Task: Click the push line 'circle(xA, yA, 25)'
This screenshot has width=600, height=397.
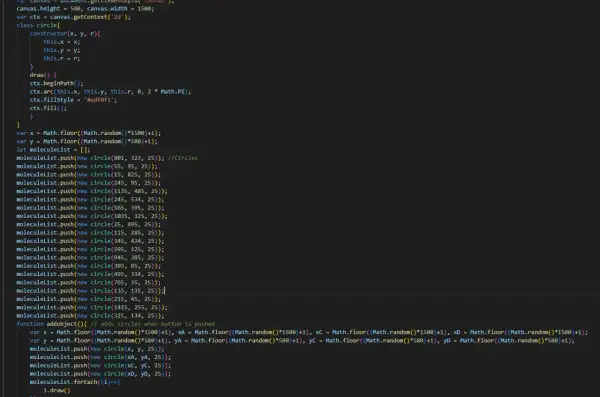Action: click(x=100, y=358)
